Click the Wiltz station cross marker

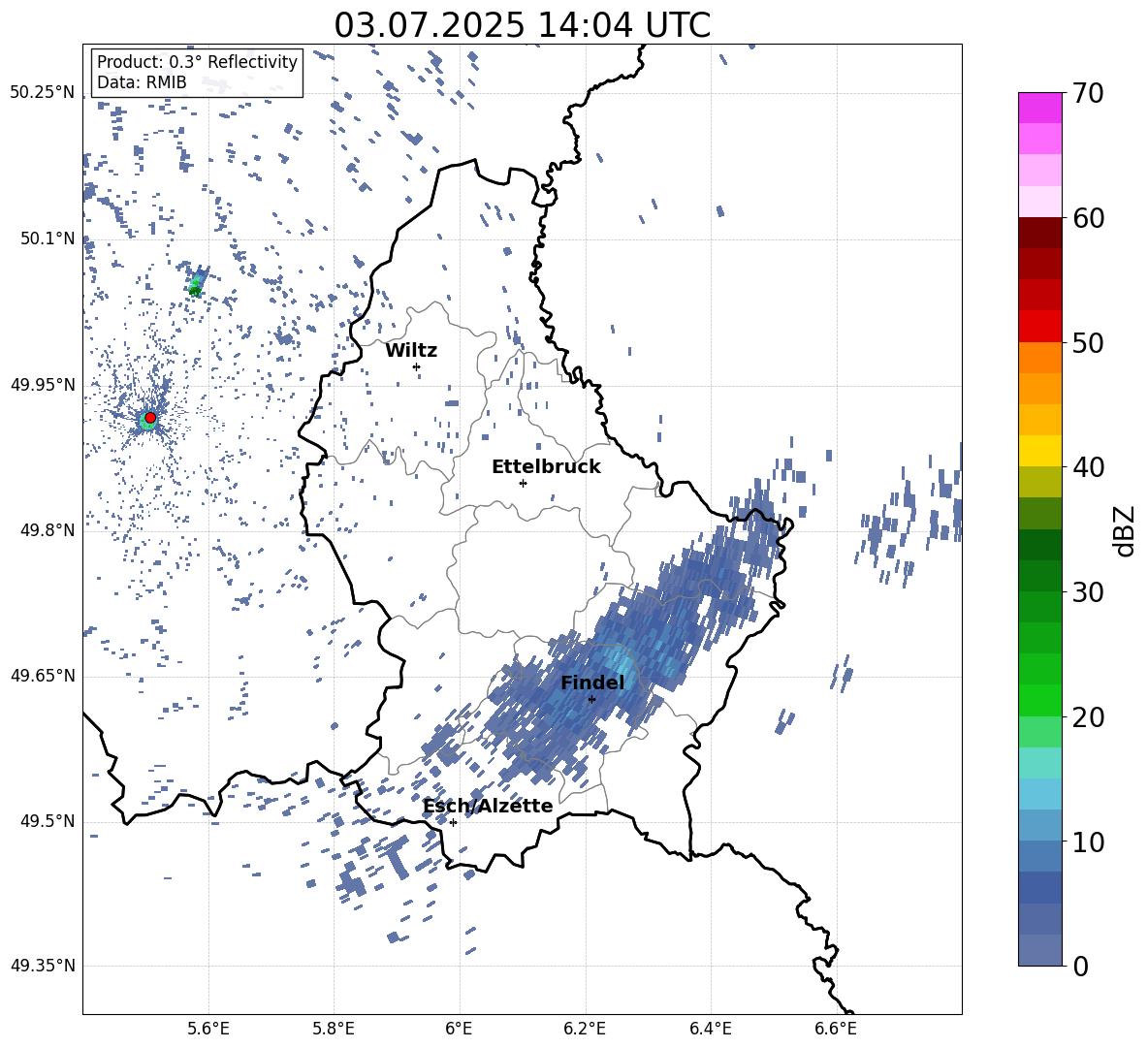tap(417, 366)
